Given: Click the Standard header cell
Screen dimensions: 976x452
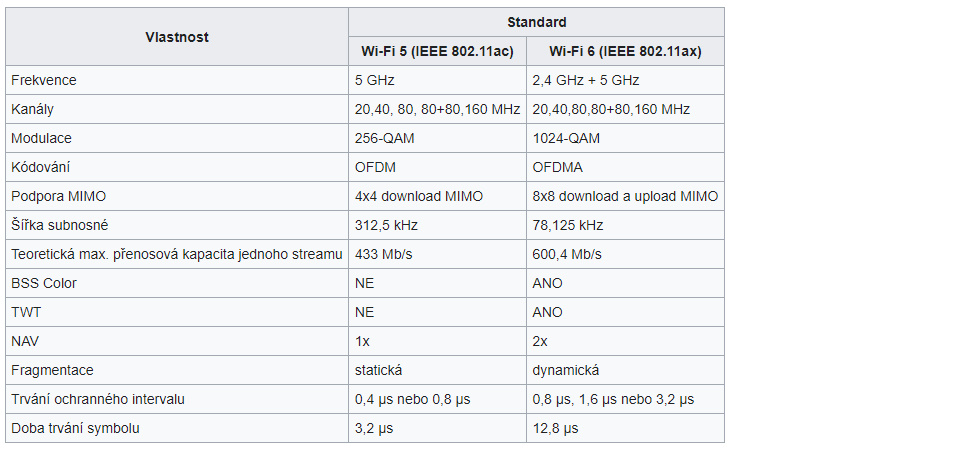Looking at the screenshot, I should tap(536, 22).
